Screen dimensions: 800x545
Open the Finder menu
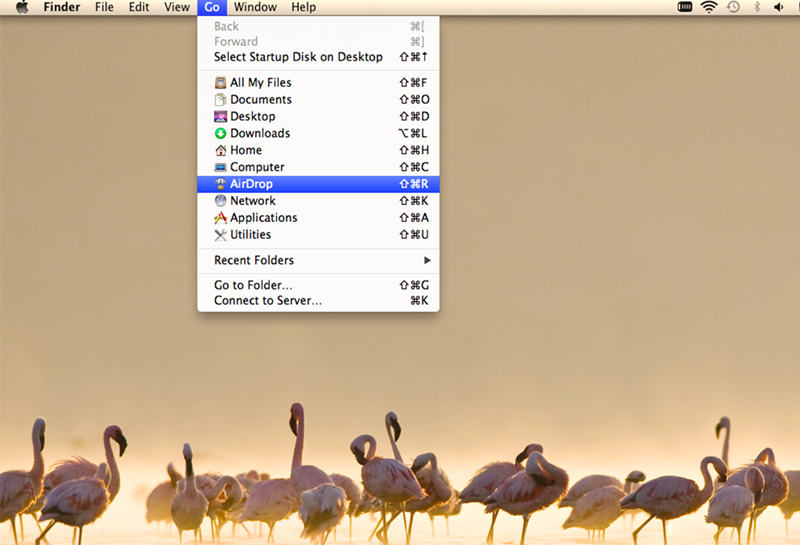62,7
